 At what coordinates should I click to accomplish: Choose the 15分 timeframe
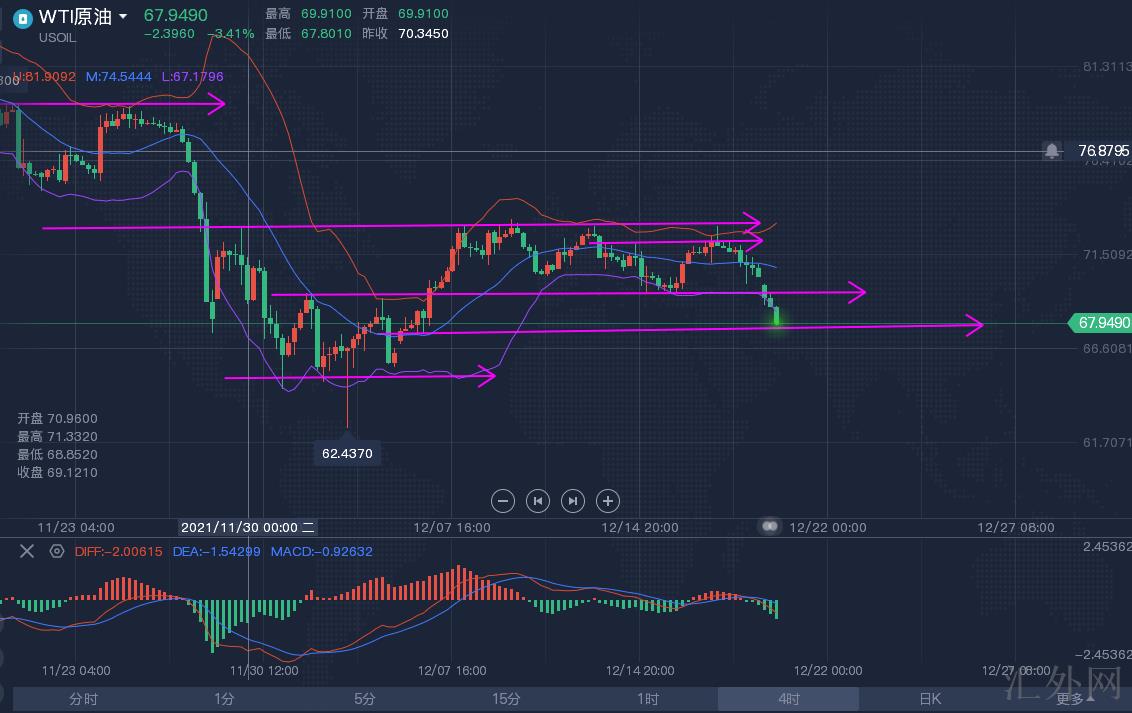(x=506, y=699)
